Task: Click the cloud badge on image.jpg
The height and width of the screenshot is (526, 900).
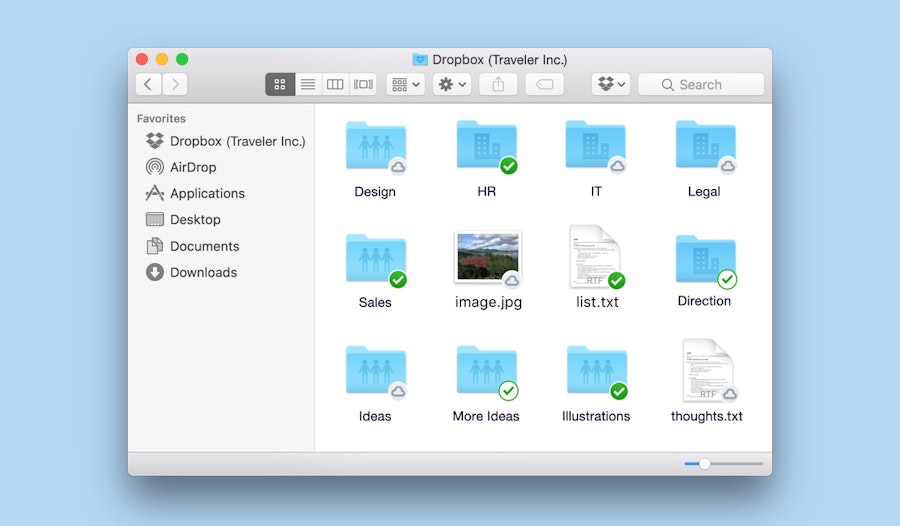Action: [x=512, y=280]
